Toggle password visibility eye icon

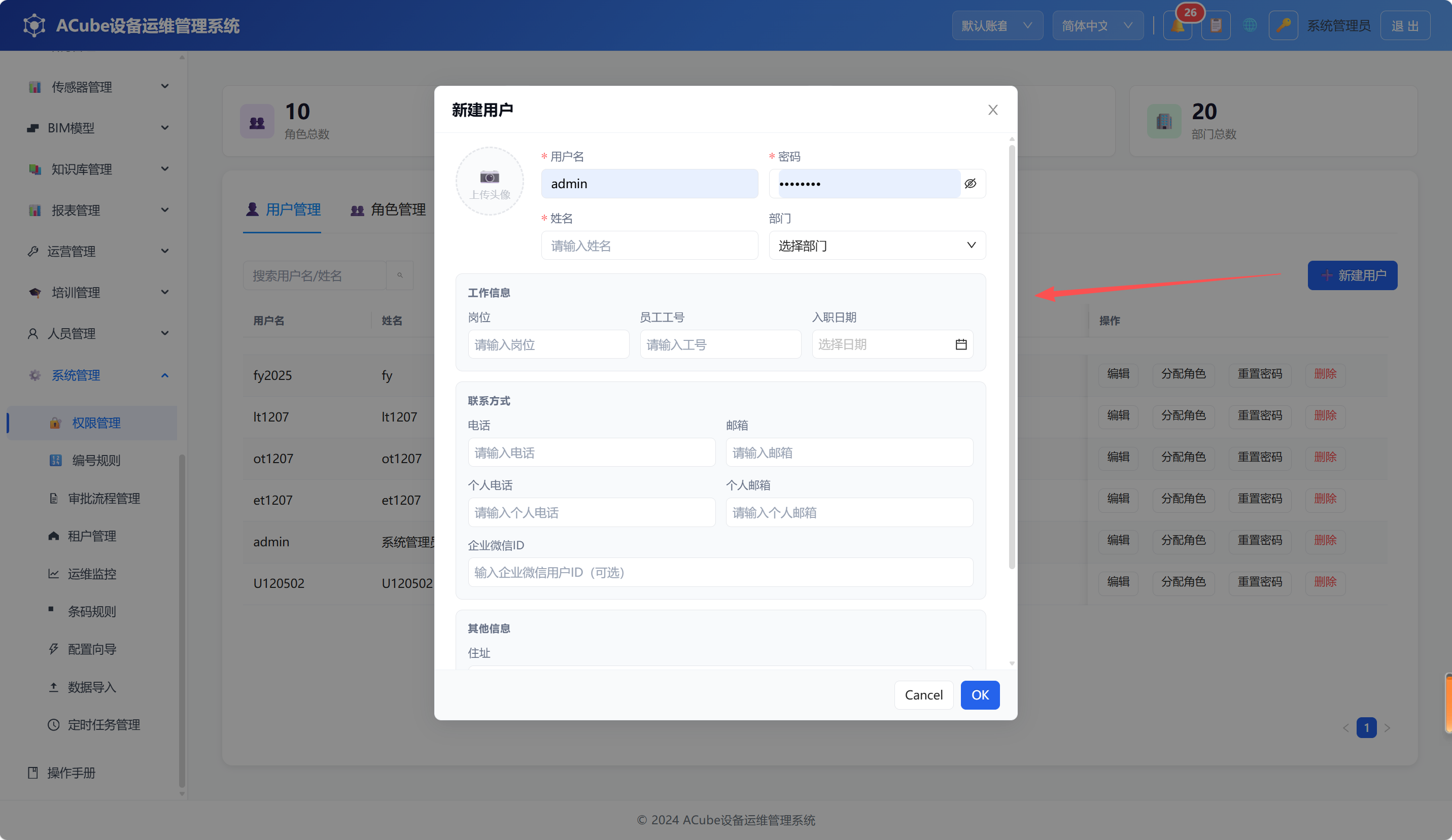click(x=971, y=184)
